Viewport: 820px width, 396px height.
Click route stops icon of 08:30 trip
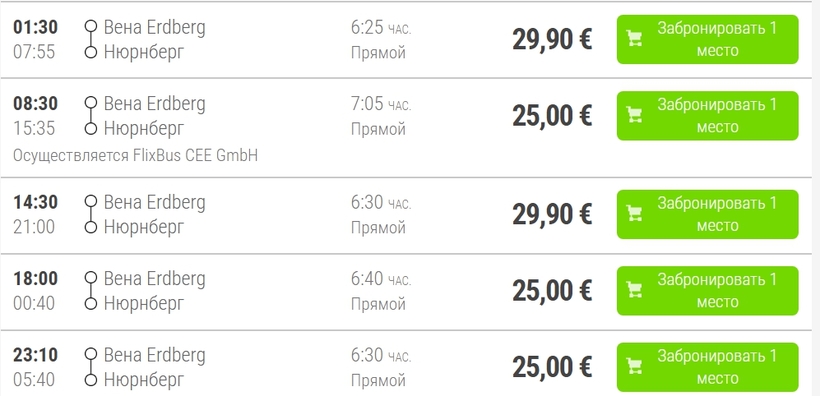tap(91, 116)
